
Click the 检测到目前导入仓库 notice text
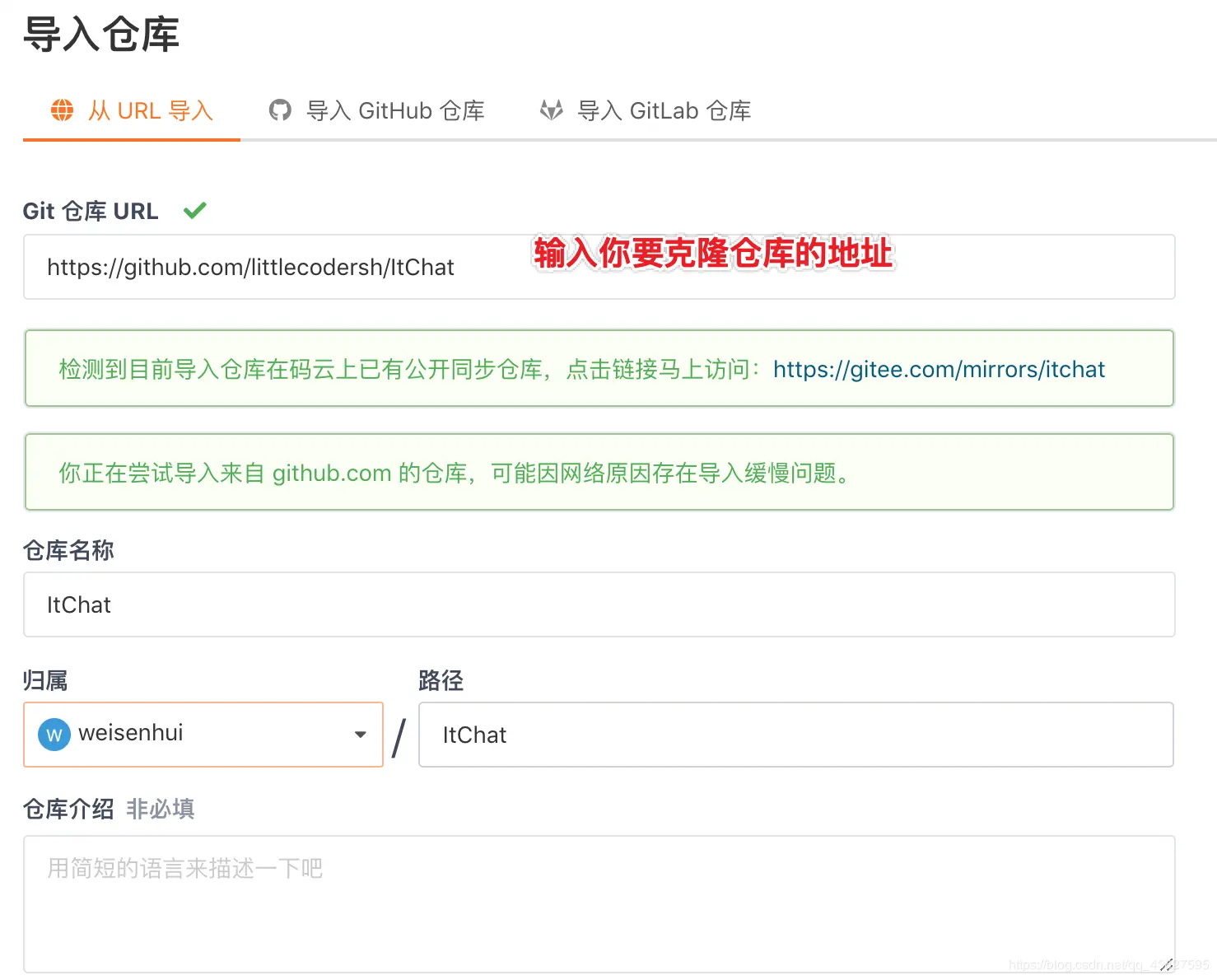click(x=410, y=369)
